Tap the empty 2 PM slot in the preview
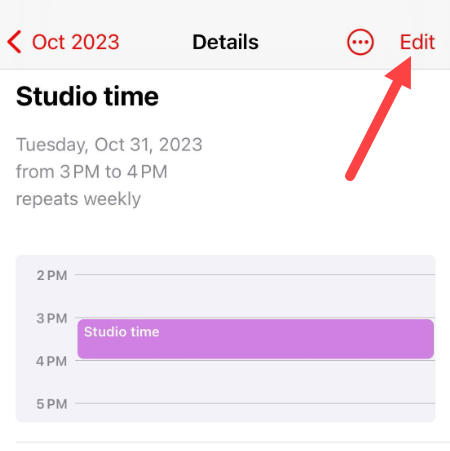The height and width of the screenshot is (451, 450). (x=255, y=296)
